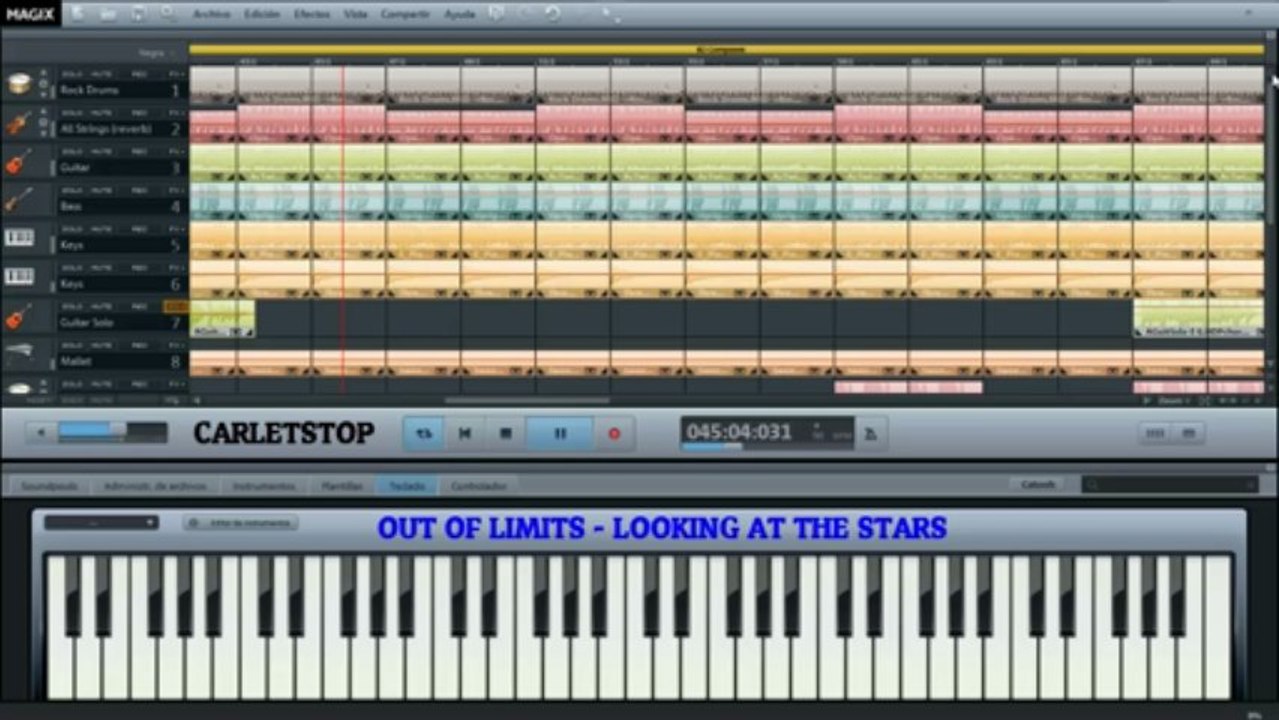The height and width of the screenshot is (720, 1279).
Task: Open the Edición menu
Action: [262, 14]
